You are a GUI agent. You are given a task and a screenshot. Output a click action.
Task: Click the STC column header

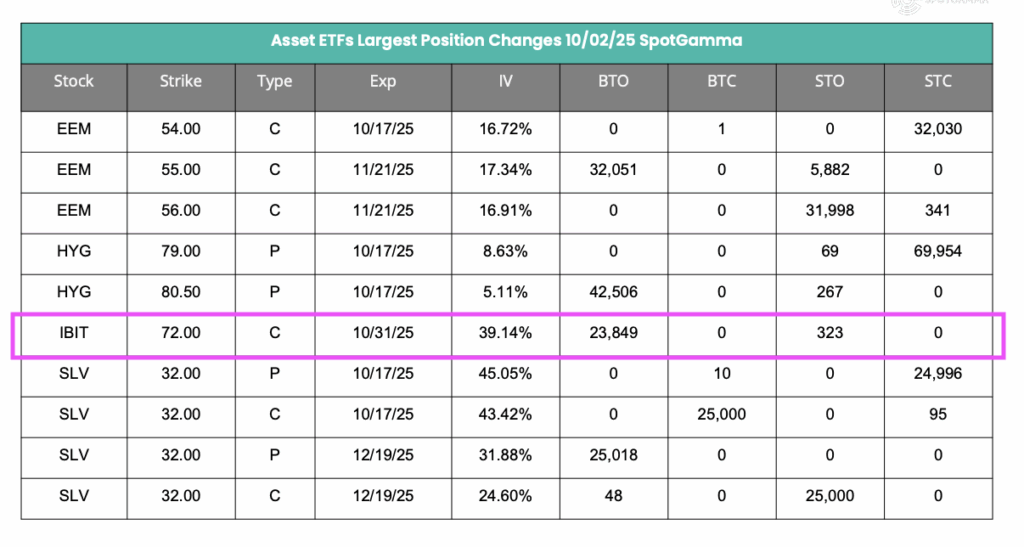[x=938, y=81]
